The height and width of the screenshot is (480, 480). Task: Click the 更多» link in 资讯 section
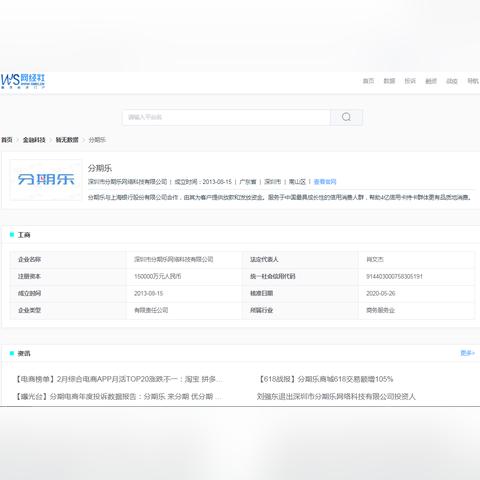pyautogui.click(x=467, y=353)
